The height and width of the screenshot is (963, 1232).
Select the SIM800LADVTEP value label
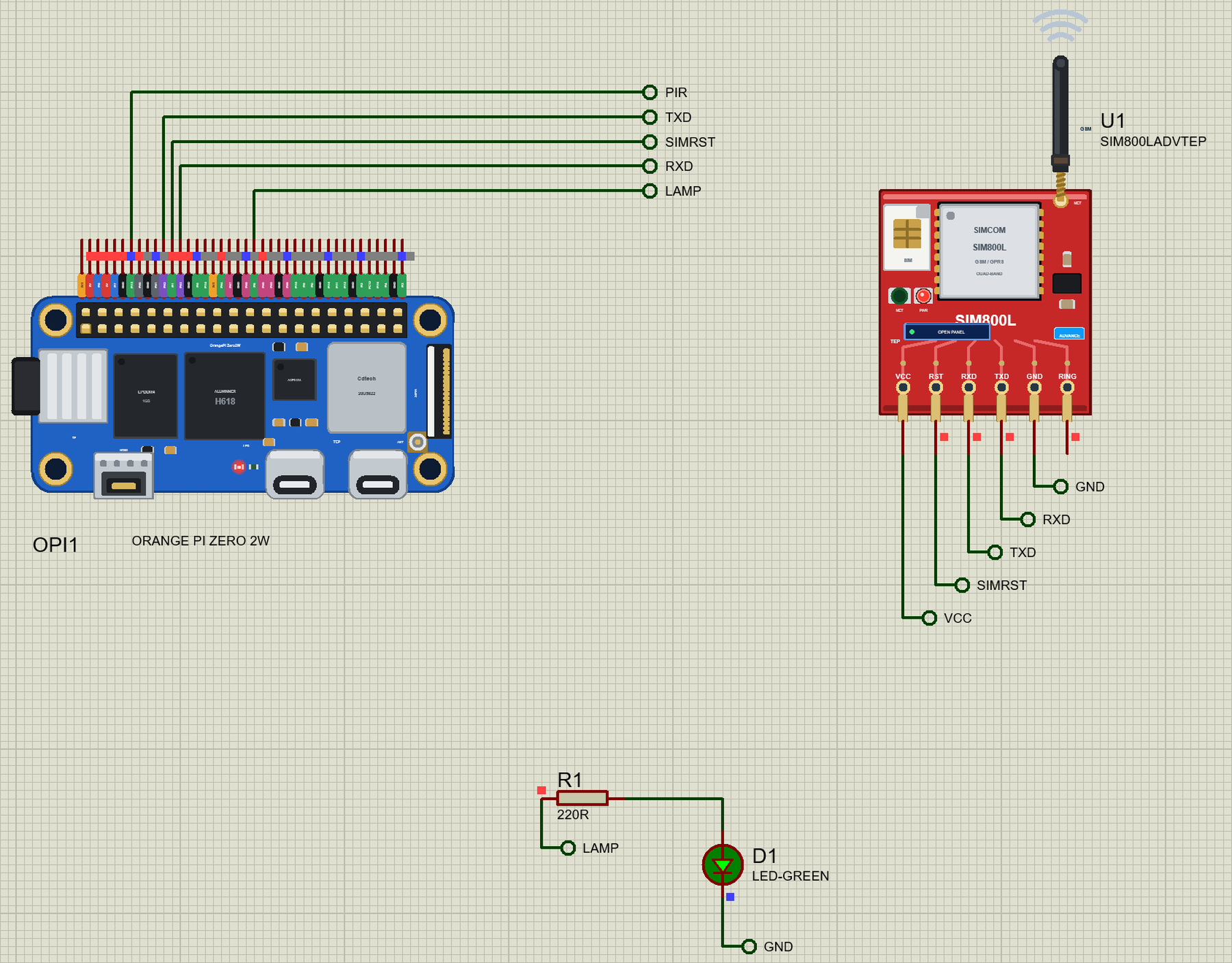[1153, 142]
